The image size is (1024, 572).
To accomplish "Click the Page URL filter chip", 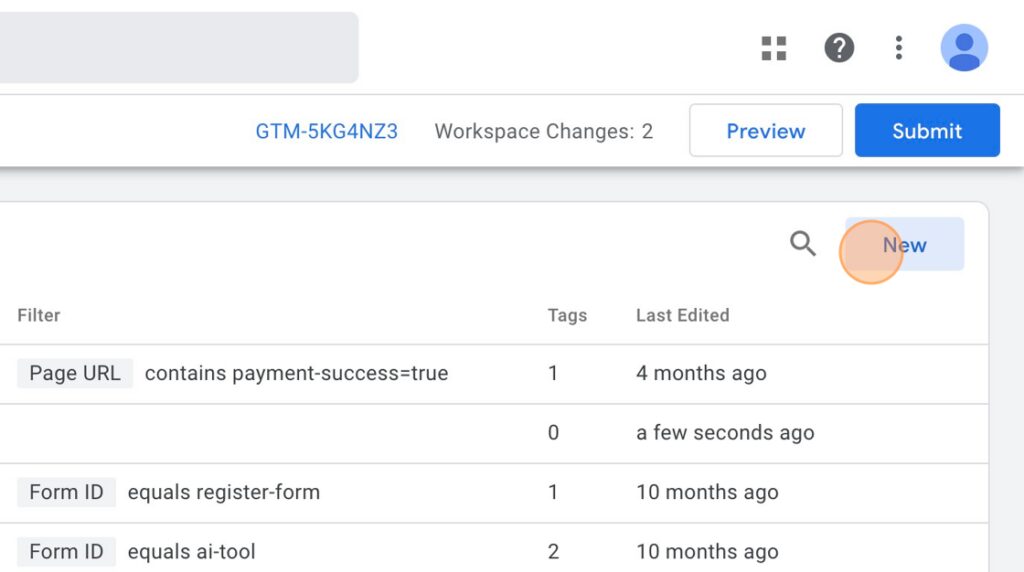I will [75, 373].
